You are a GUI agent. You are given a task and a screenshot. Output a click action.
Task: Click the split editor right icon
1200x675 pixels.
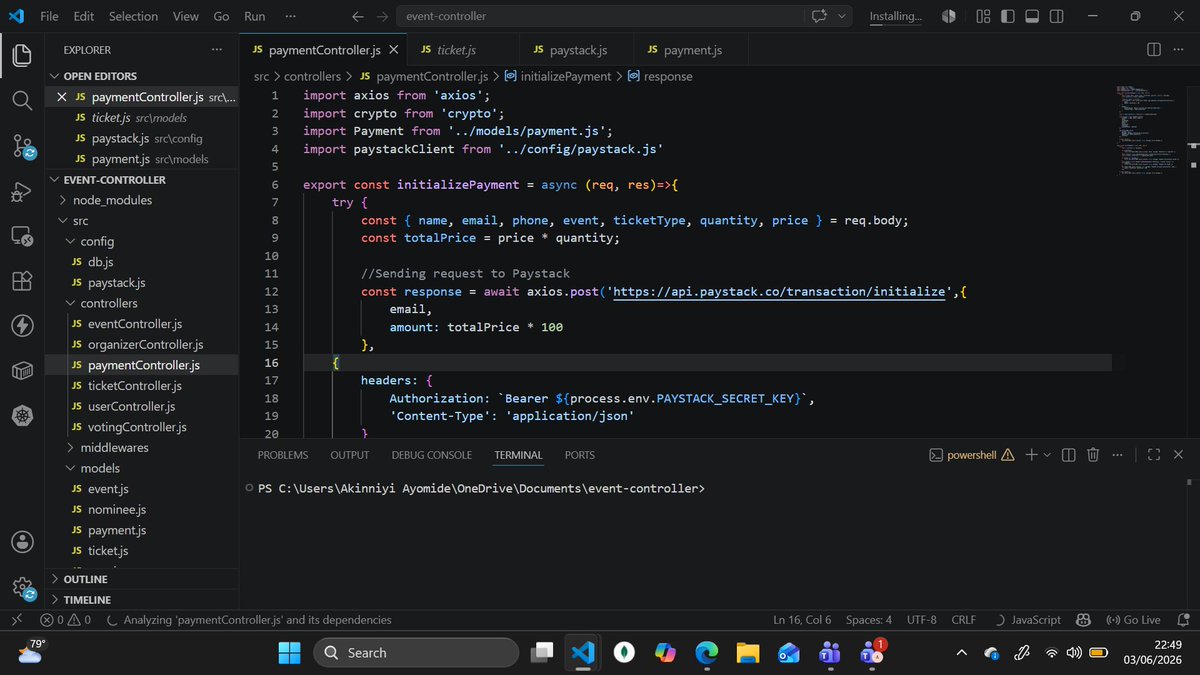coord(1153,49)
